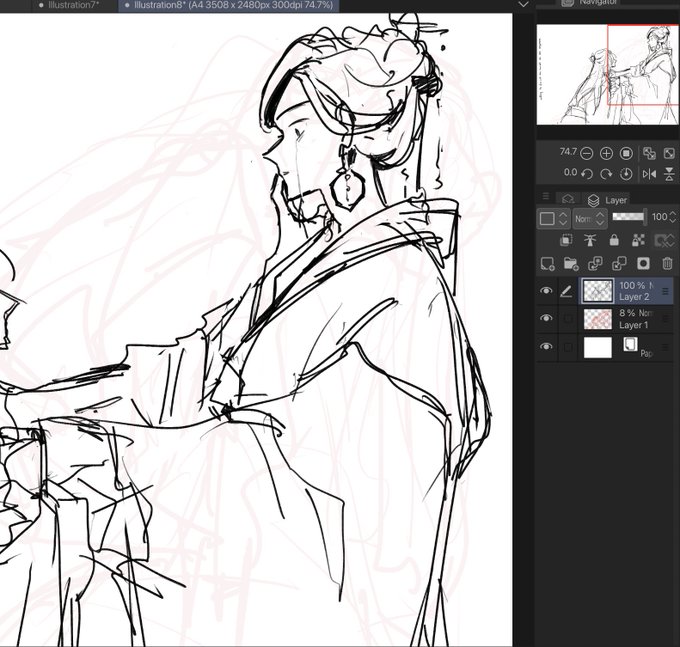Click the Fit to Navigator icon
The height and width of the screenshot is (647, 680).
(649, 154)
